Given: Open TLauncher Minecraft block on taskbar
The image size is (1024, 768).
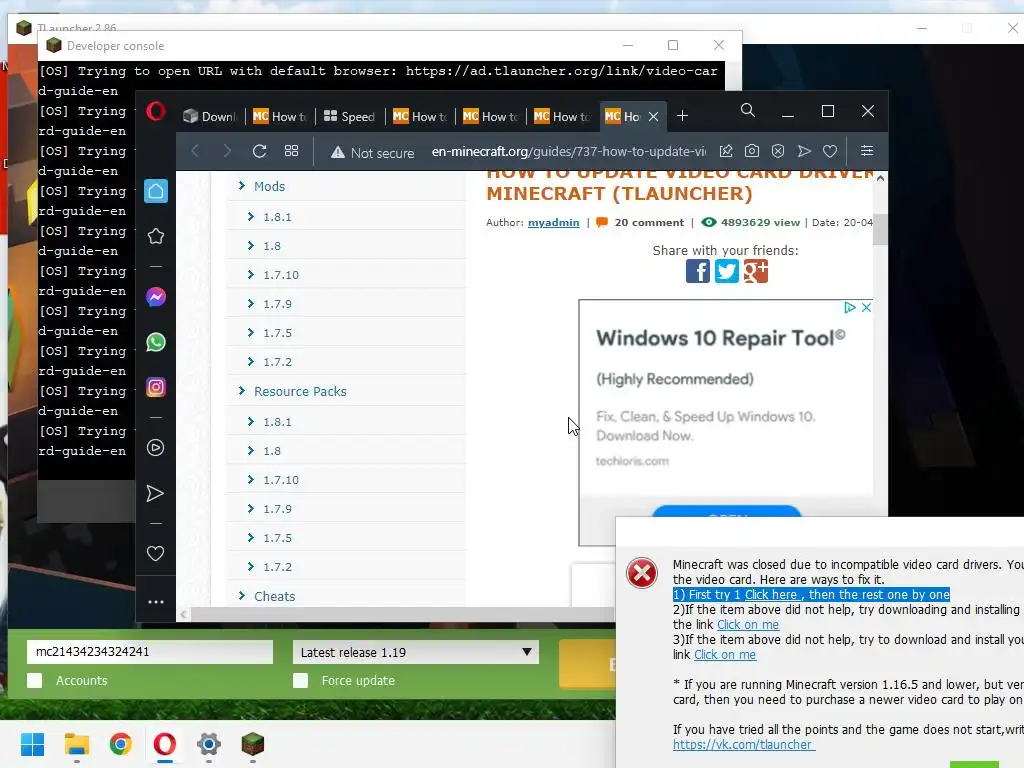Looking at the screenshot, I should click(x=252, y=744).
